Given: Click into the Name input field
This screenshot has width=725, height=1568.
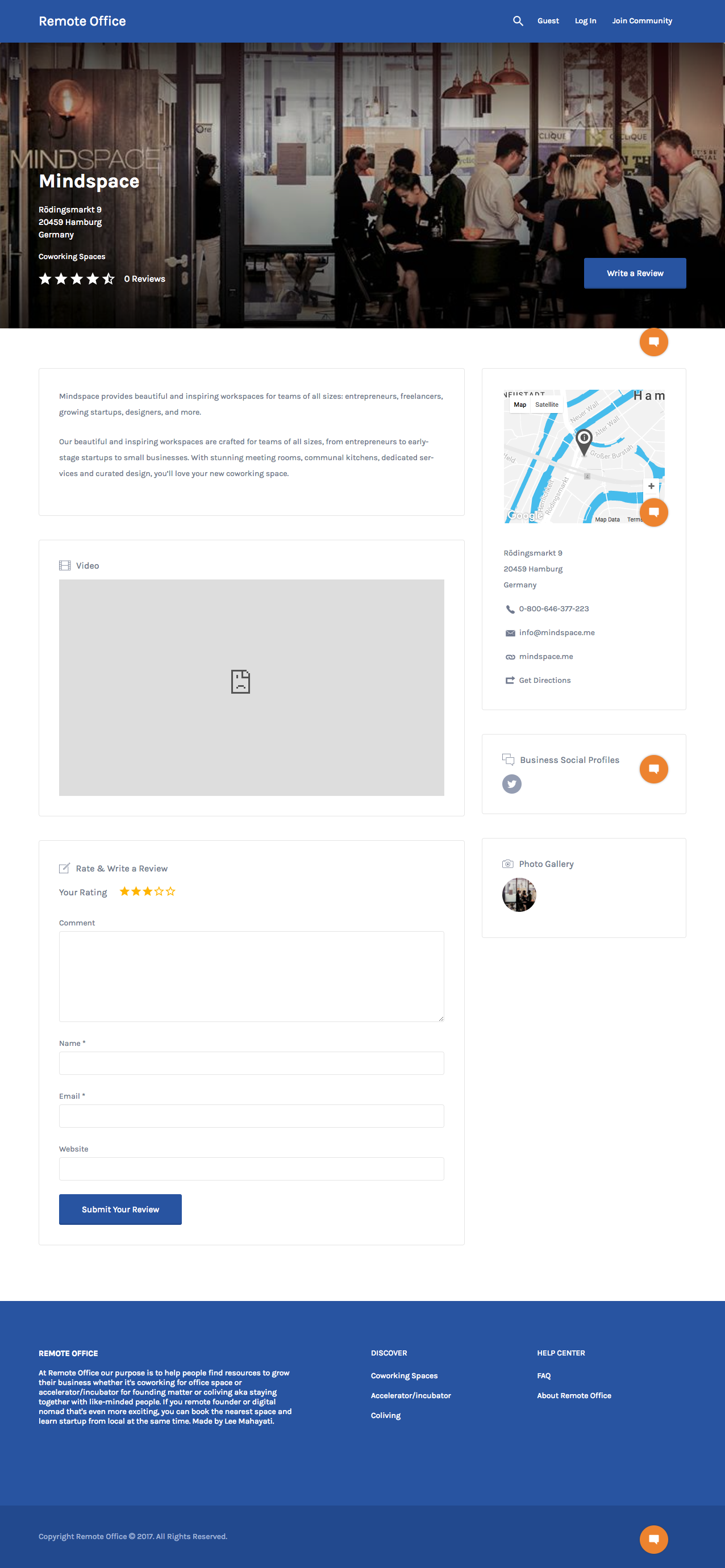Looking at the screenshot, I should [251, 1064].
